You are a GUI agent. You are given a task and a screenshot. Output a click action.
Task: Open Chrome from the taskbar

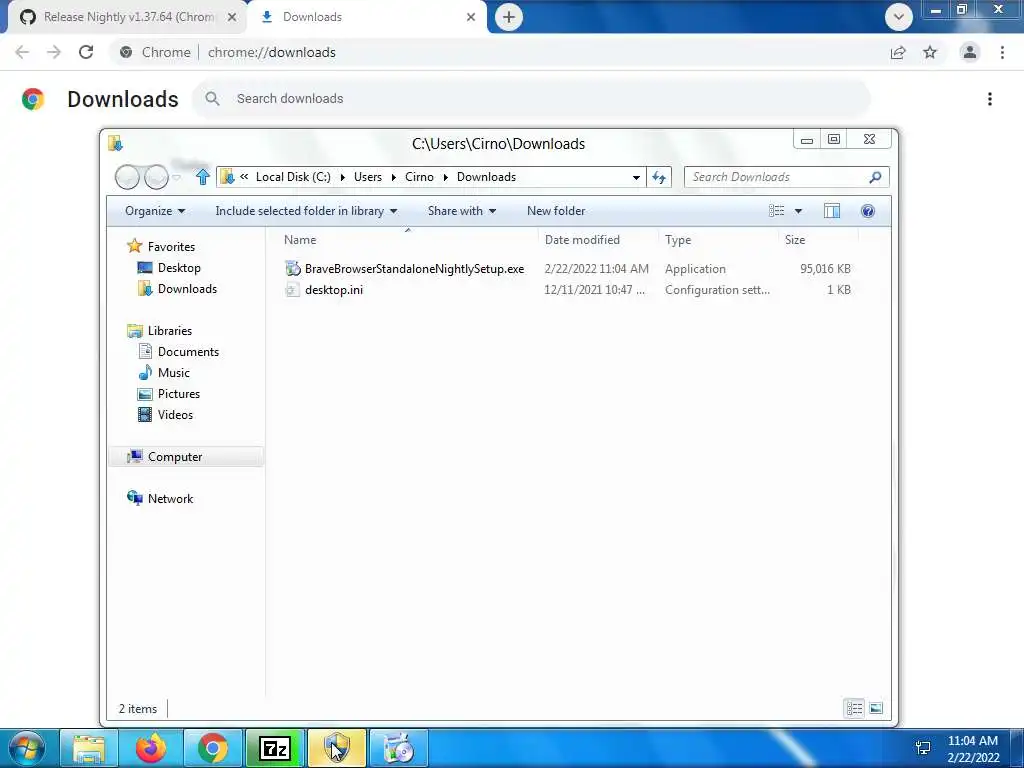point(213,748)
